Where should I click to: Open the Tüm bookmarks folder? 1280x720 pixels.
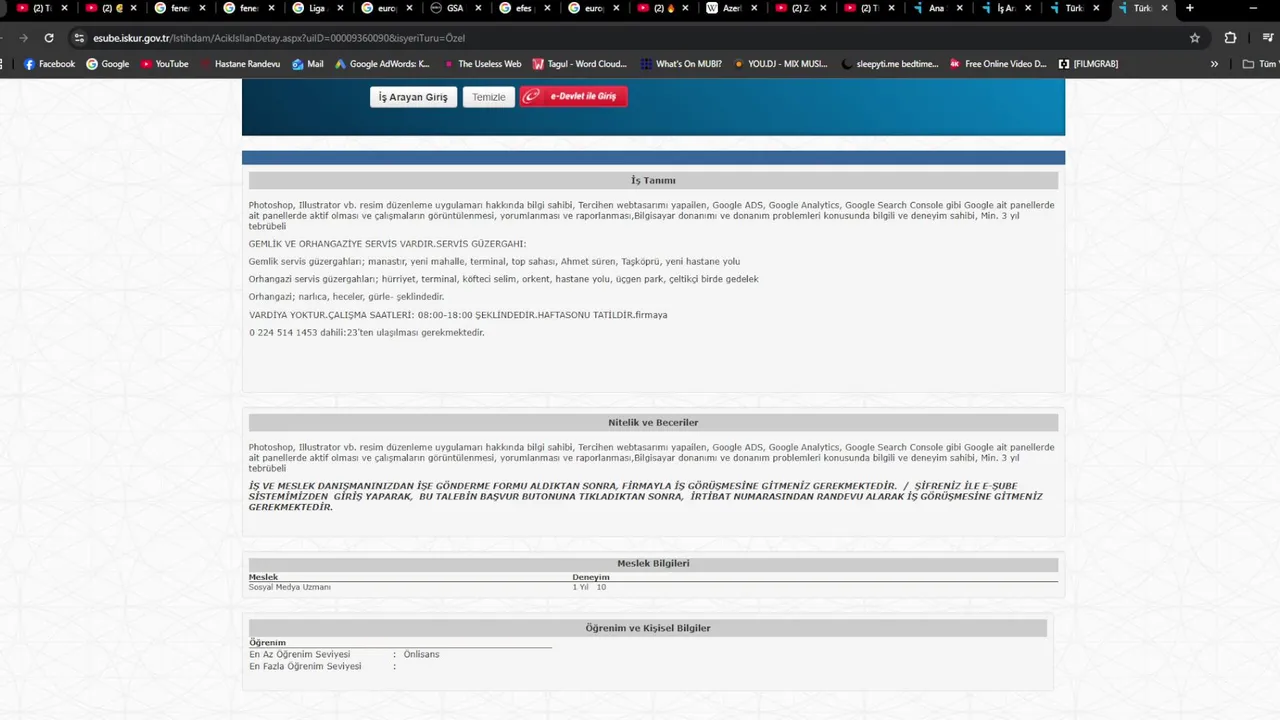1259,64
